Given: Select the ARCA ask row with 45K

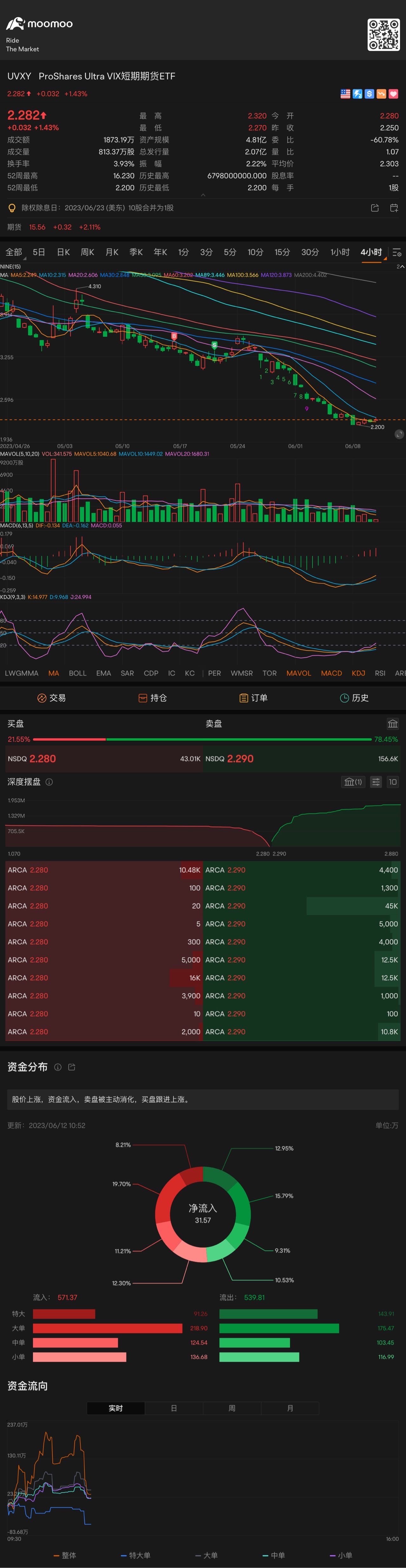Looking at the screenshot, I should tap(302, 906).
